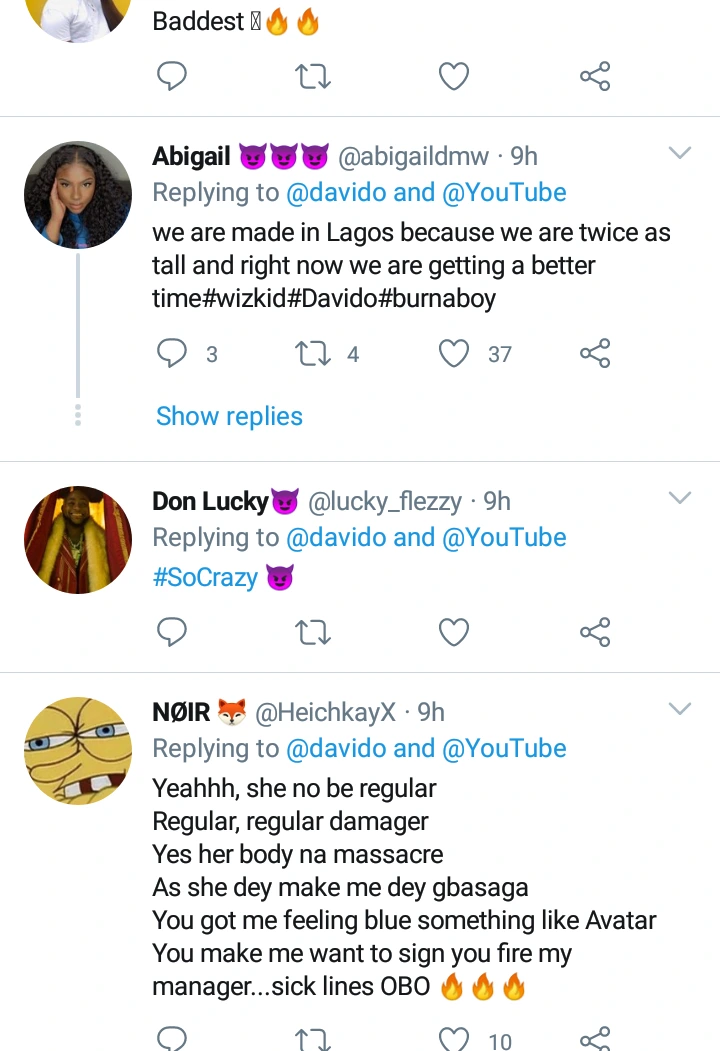The width and height of the screenshot is (720, 1051).
Task: Retweet Abigail's made in Lagos tweet
Action: [x=314, y=353]
